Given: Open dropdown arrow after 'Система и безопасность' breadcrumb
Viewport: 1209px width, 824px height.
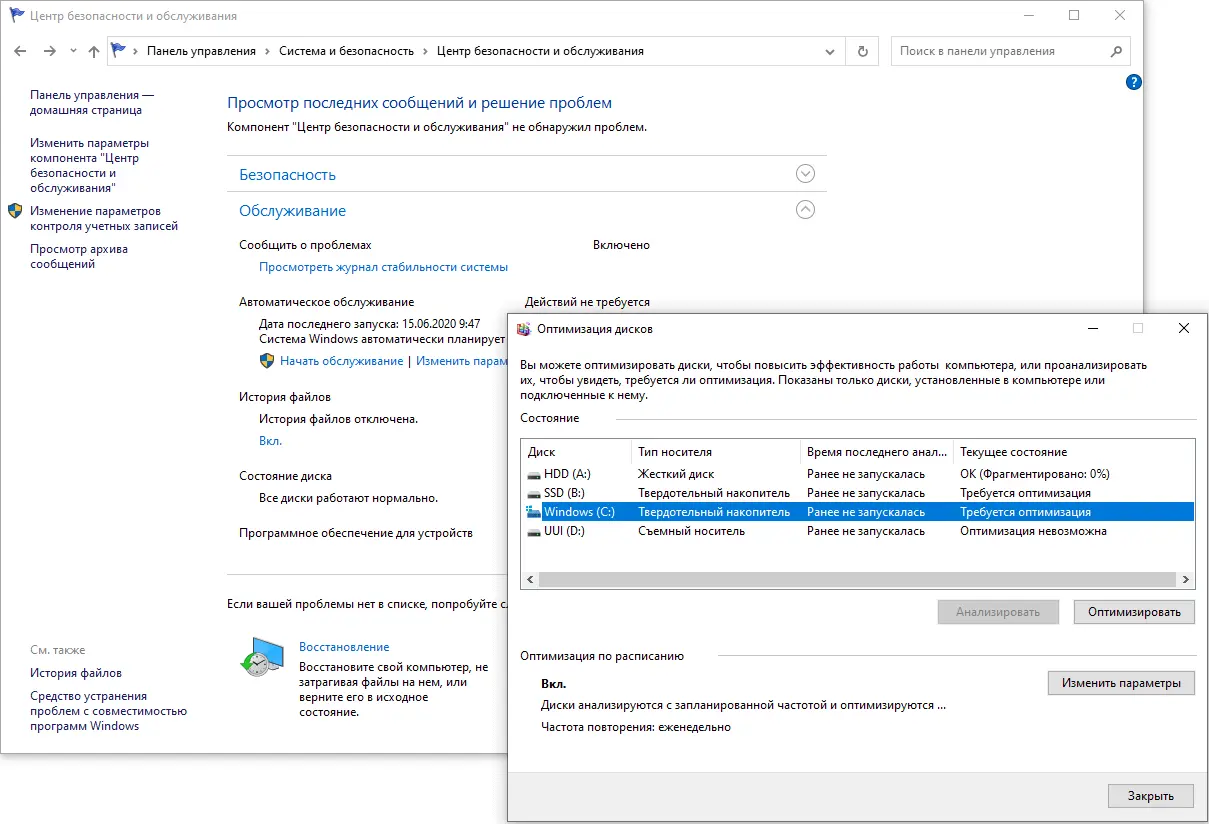Looking at the screenshot, I should 425,51.
